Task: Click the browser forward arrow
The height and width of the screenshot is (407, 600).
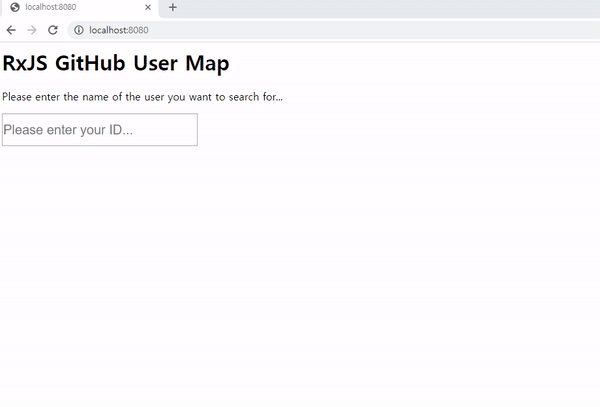Action: 32,30
